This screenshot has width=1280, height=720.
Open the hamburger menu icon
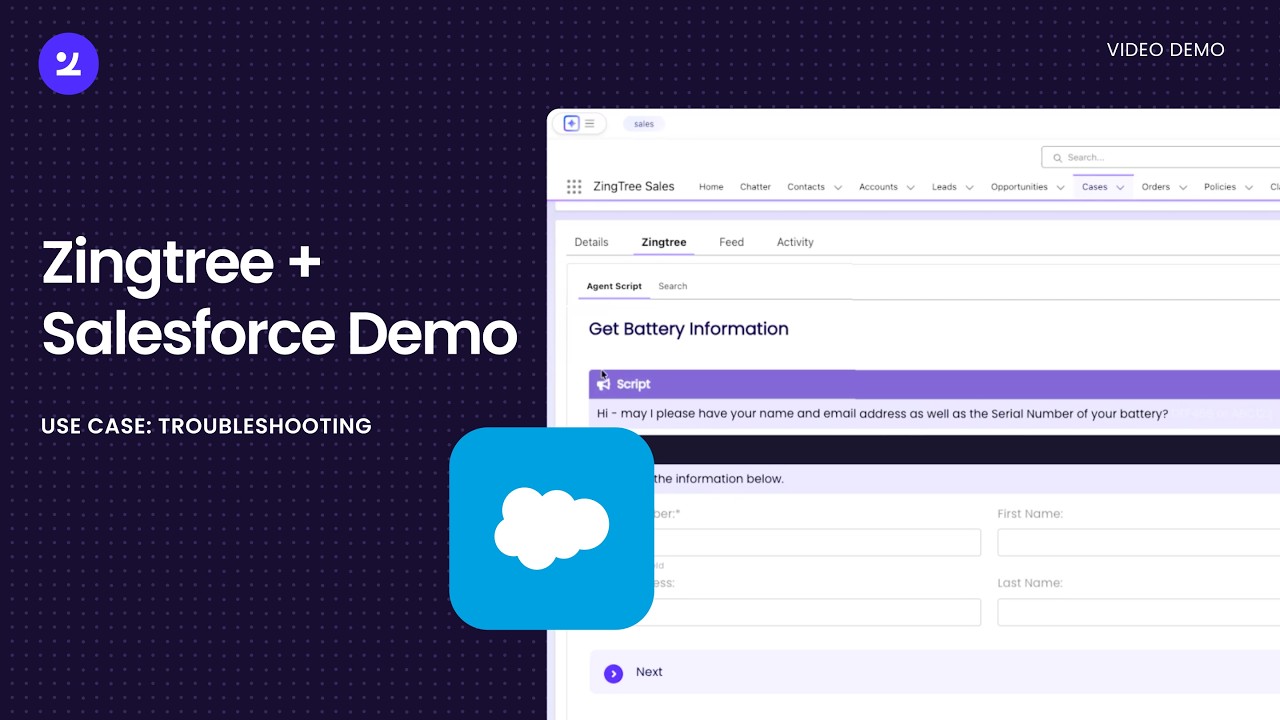click(590, 124)
